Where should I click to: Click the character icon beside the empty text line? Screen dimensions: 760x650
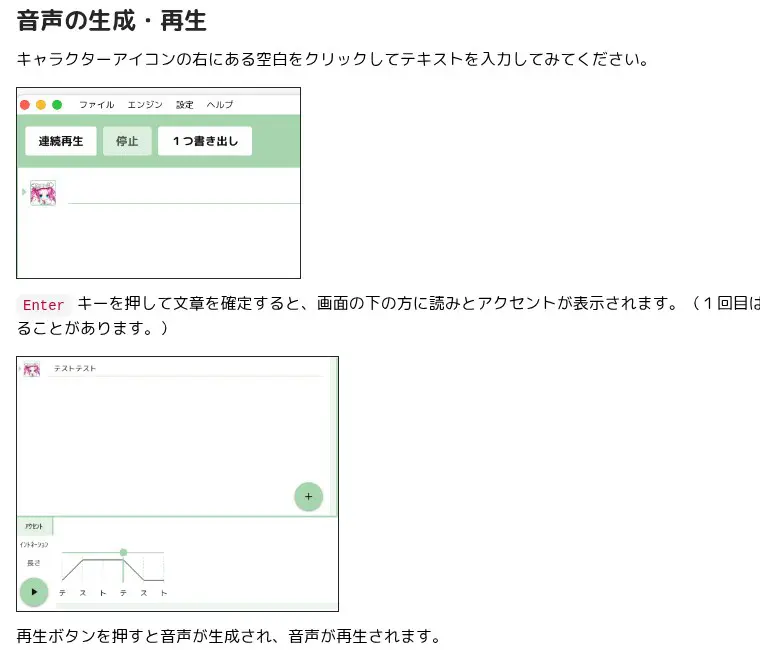[x=43, y=193]
